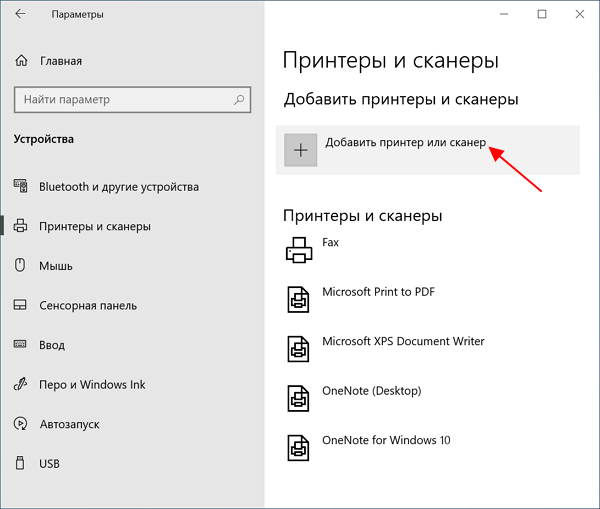Click the USB icon in sidebar
Viewport: 600px width, 509px height.
pyautogui.click(x=20, y=463)
